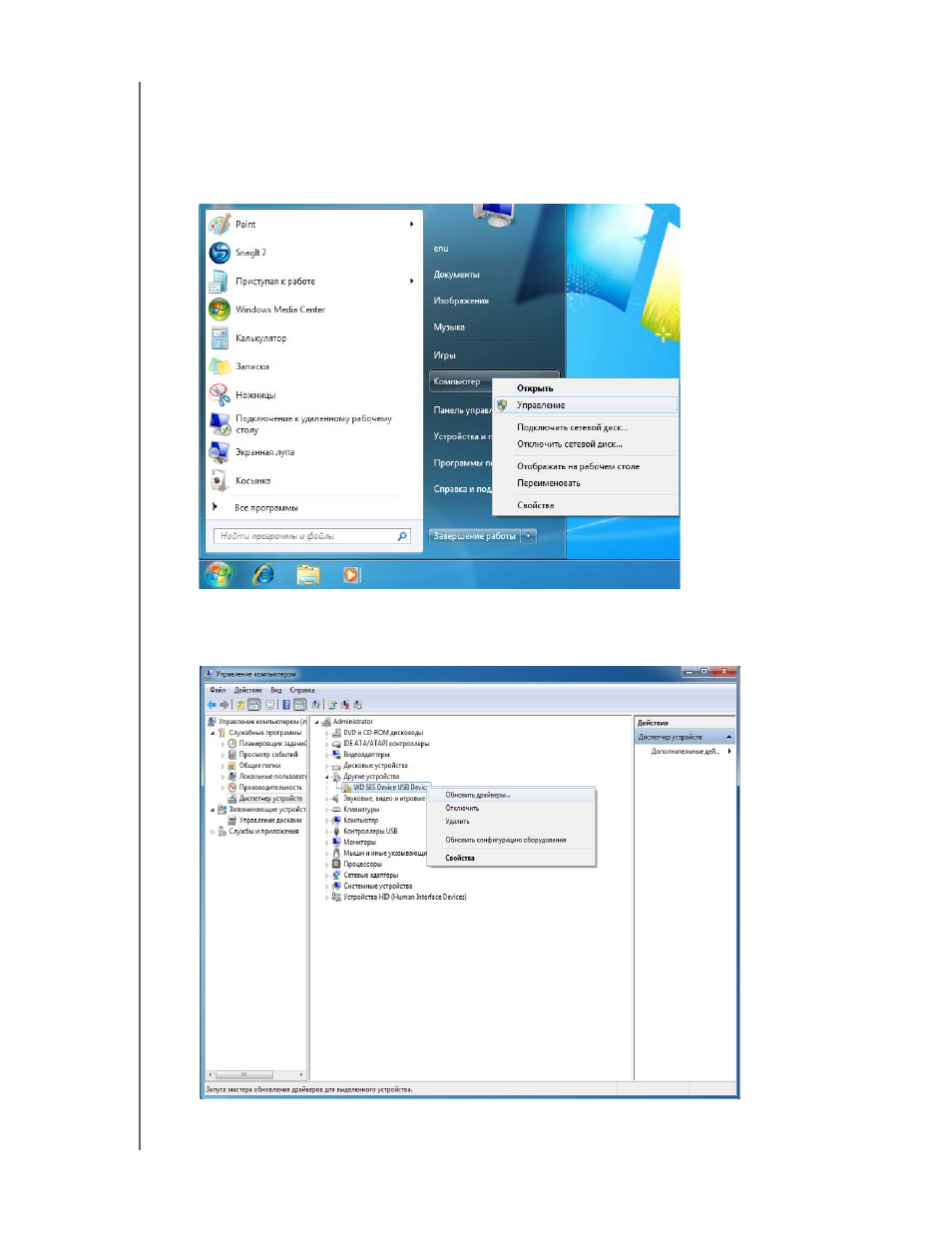Click the Windows Start orb on the taskbar
Image resolution: width=952 pixels, height=1233 pixels.
click(219, 574)
